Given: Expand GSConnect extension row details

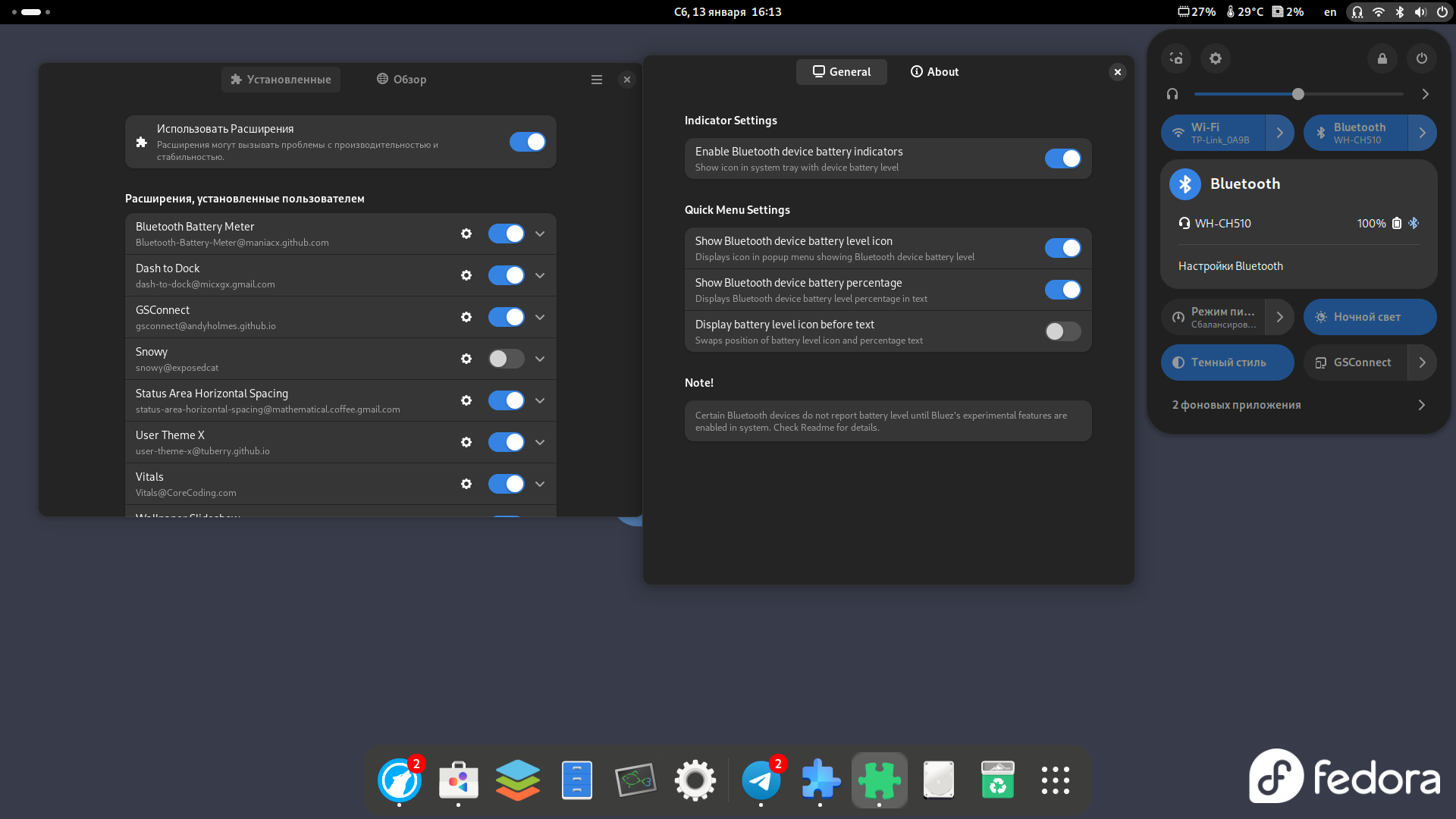Looking at the screenshot, I should point(540,317).
